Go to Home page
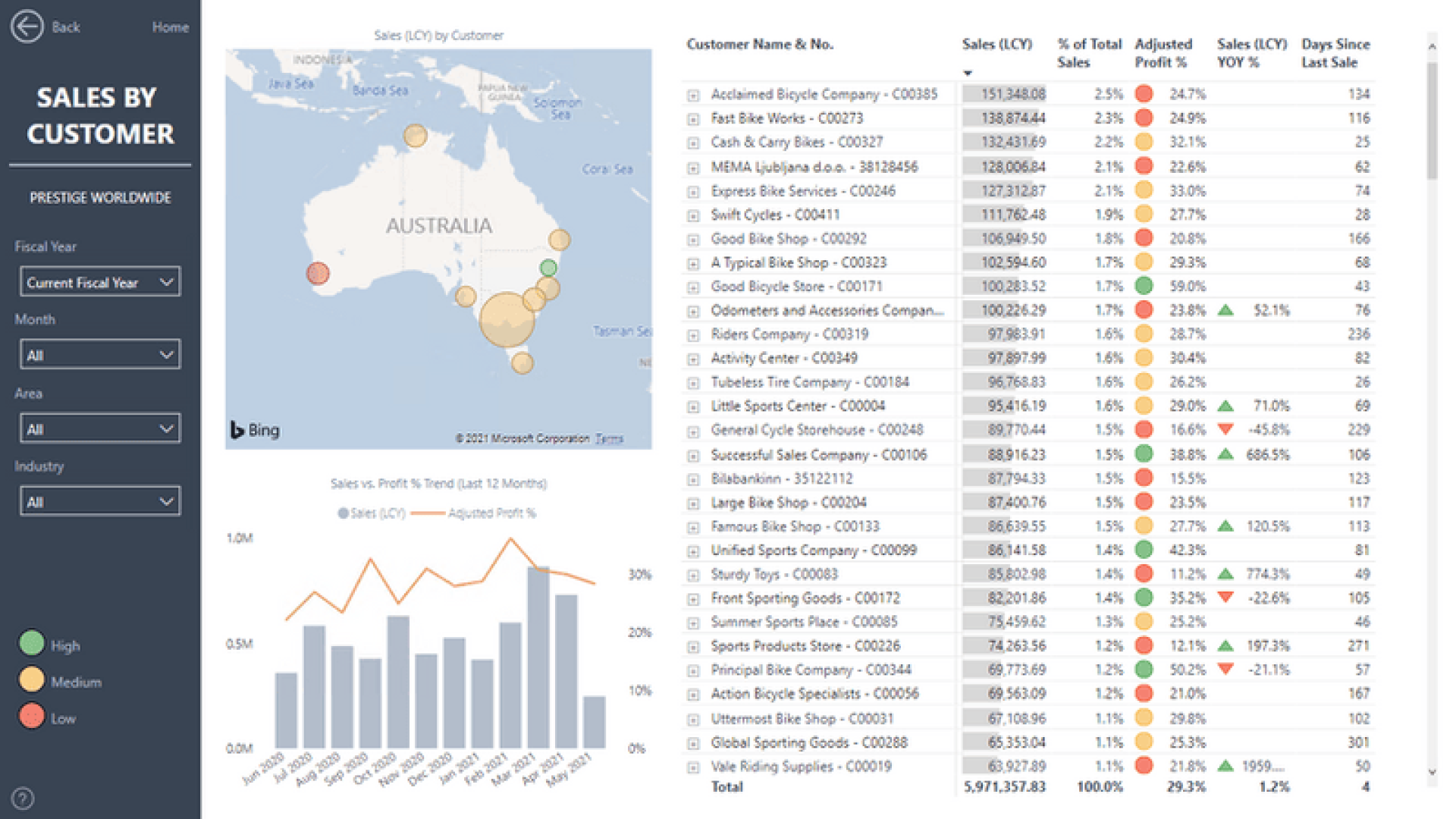 (170, 27)
